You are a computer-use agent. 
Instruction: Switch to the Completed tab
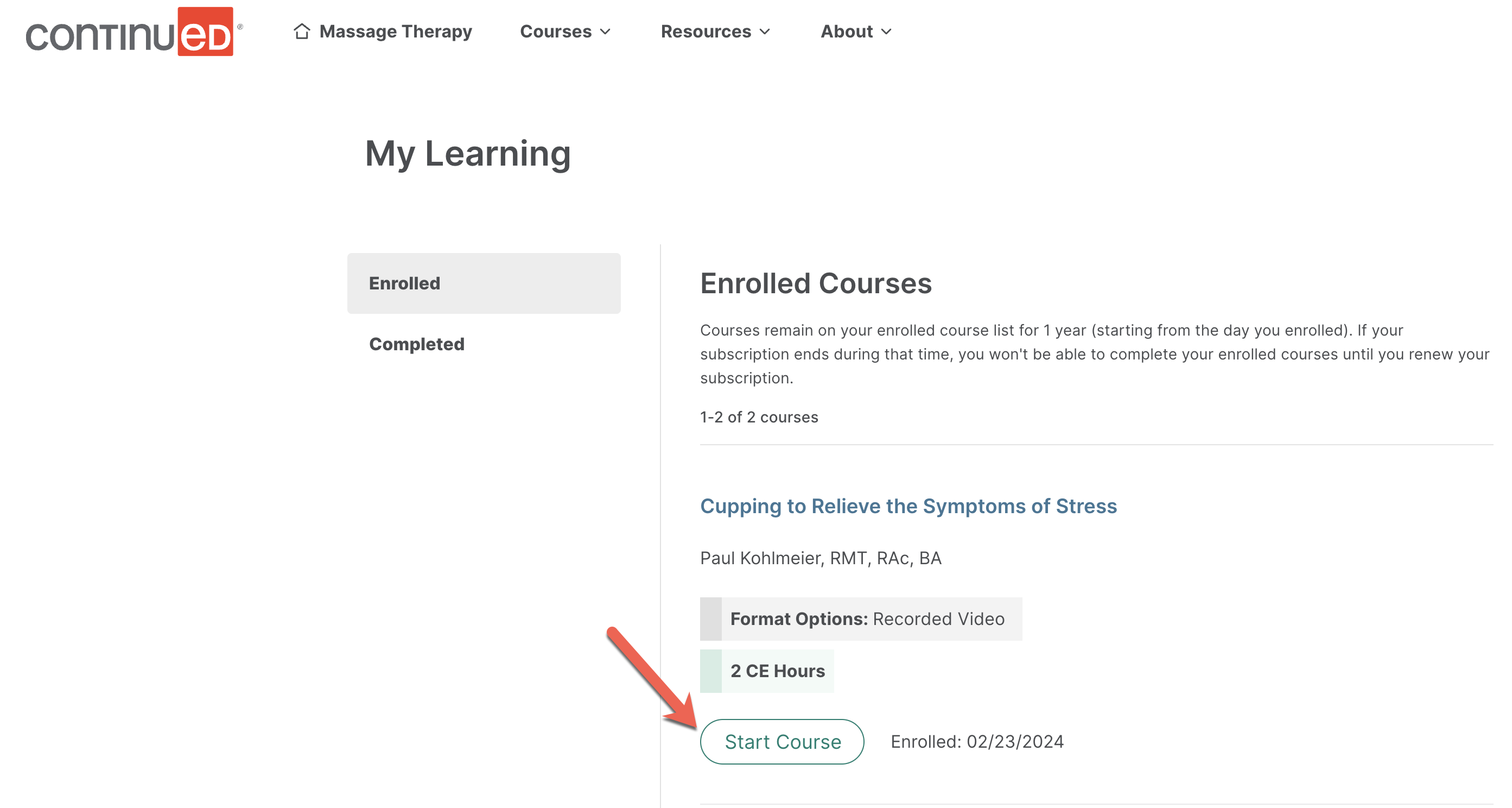pyautogui.click(x=417, y=344)
